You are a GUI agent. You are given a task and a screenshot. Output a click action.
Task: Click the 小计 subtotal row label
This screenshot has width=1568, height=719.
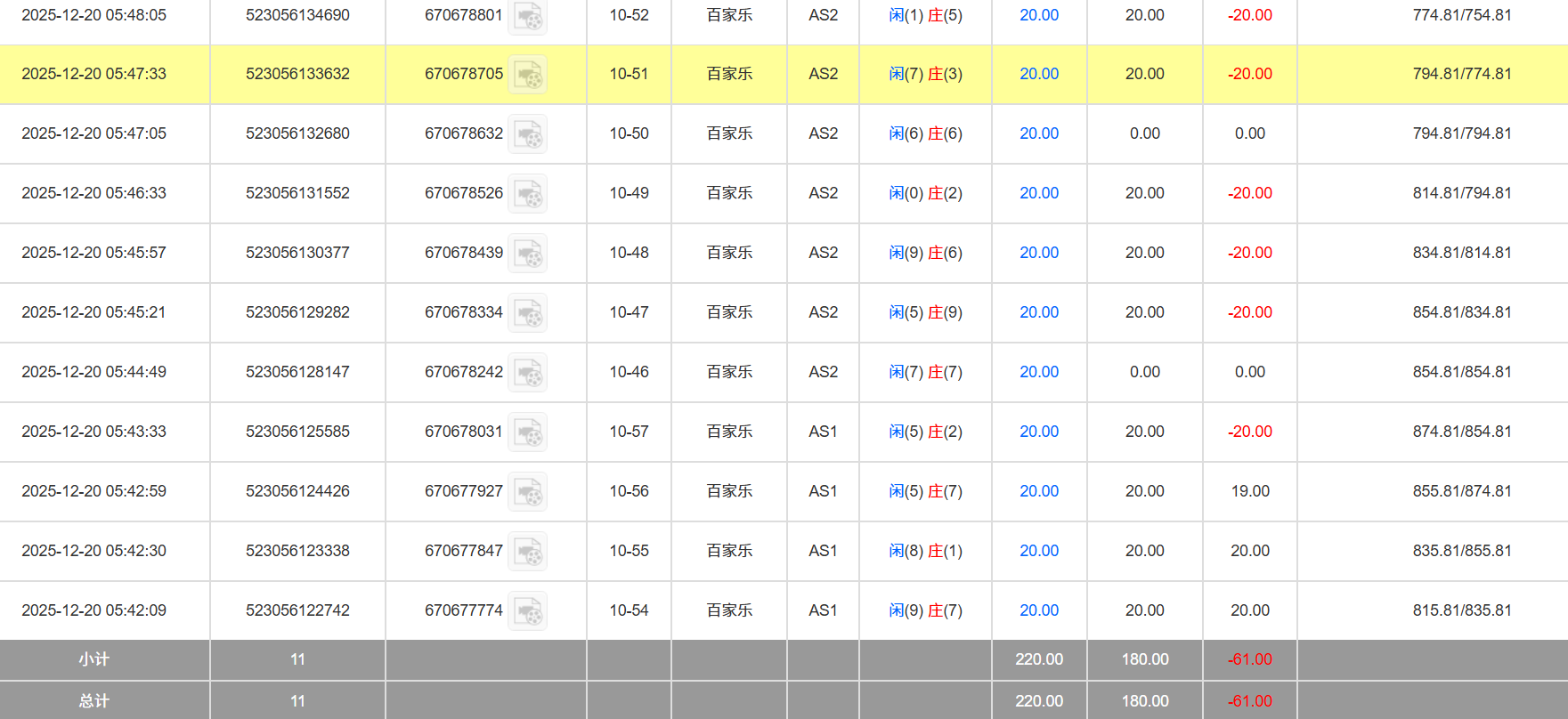(93, 659)
